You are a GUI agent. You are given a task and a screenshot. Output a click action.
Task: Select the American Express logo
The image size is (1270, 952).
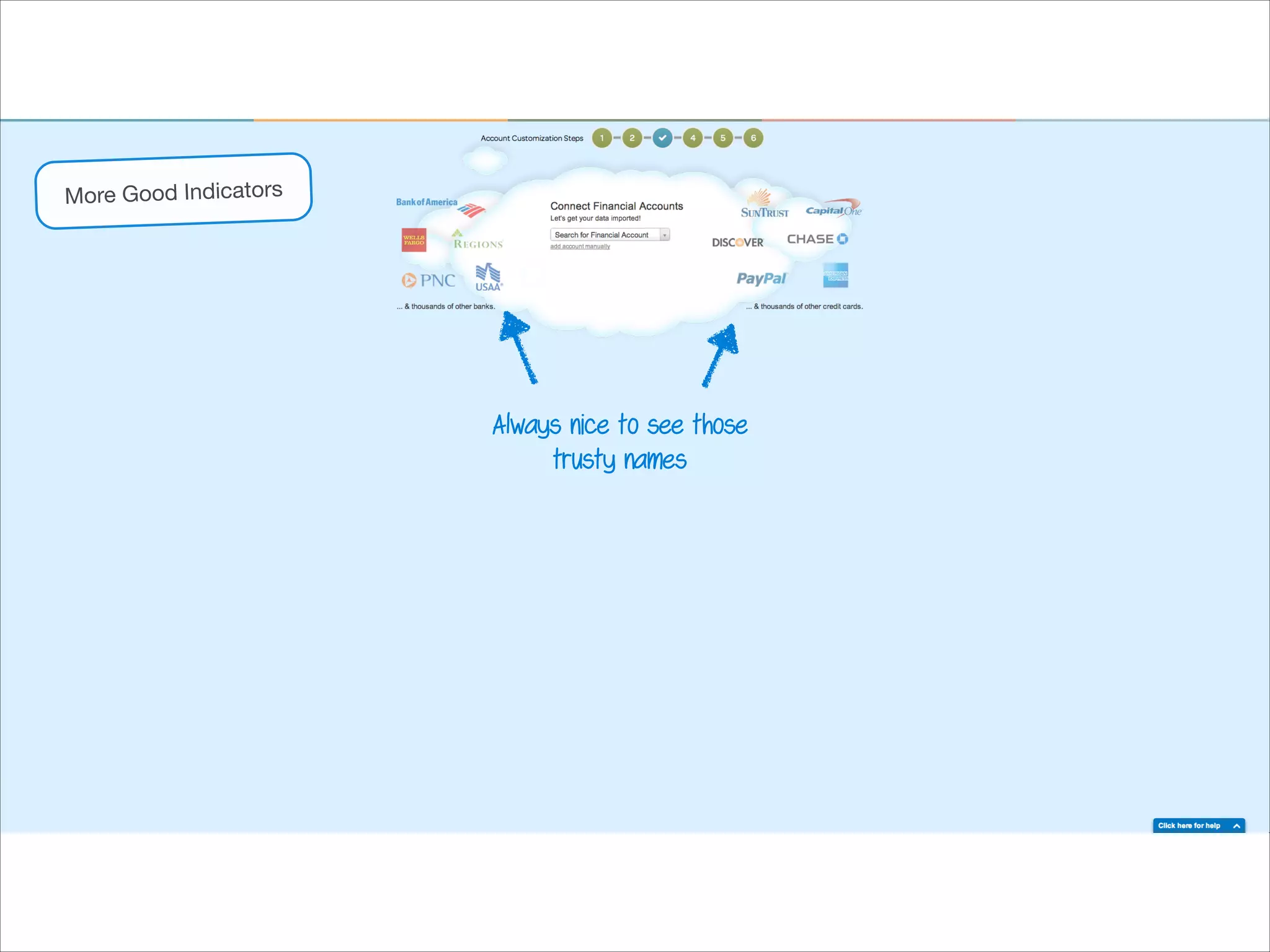(835, 275)
